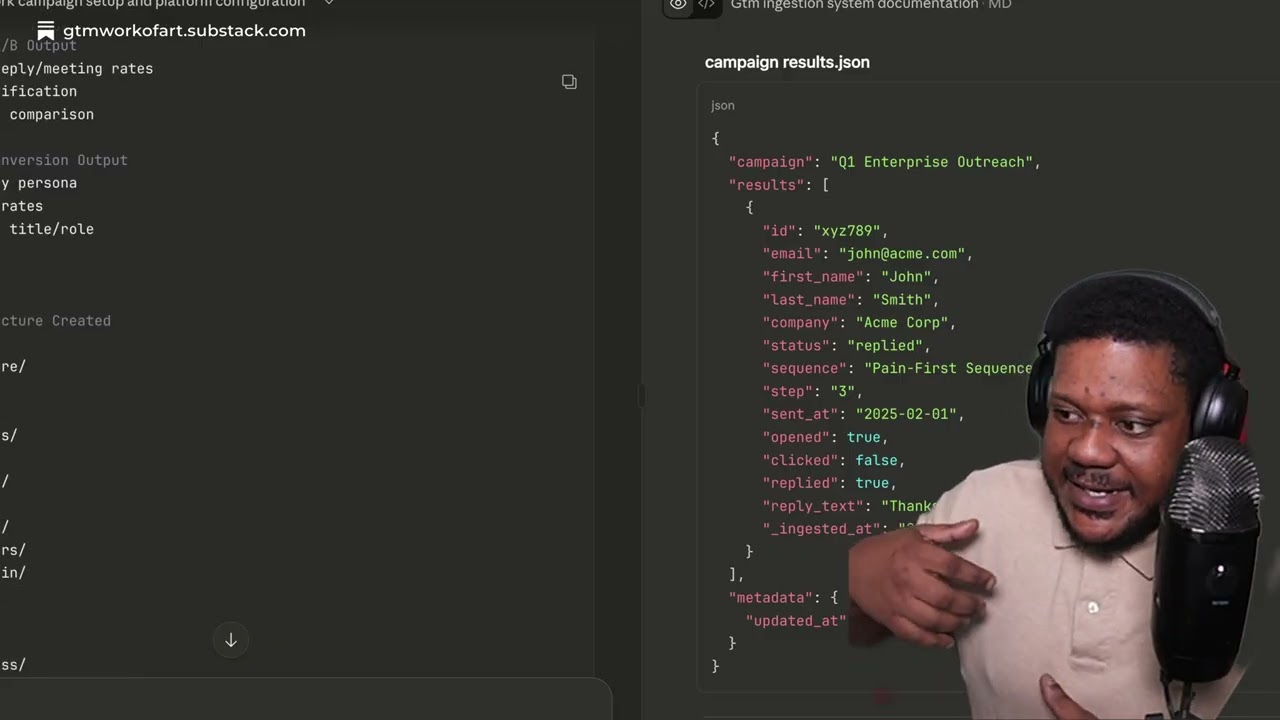
Task: Click the 'title/role' line in chat
Action: pos(51,229)
